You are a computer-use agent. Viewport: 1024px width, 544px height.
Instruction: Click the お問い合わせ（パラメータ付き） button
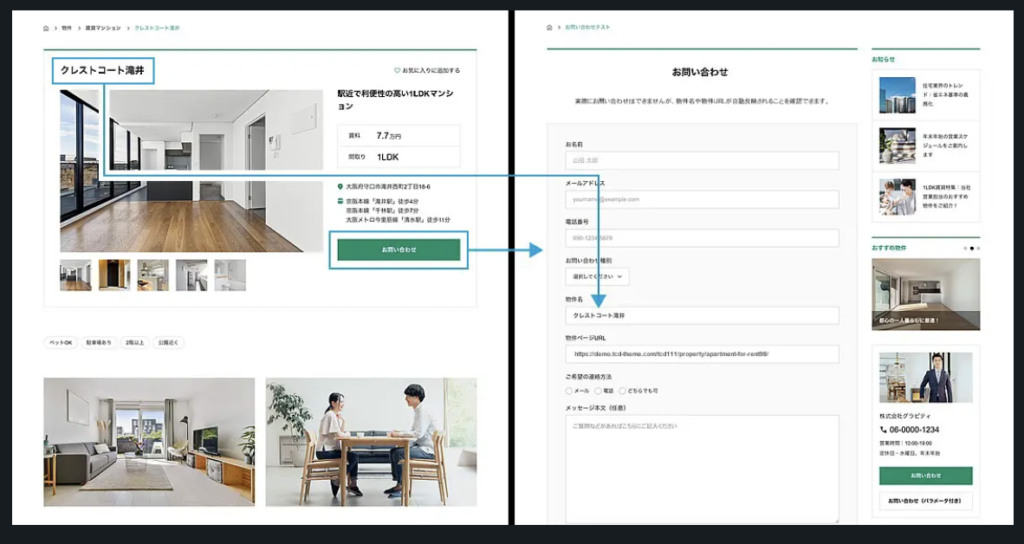pyautogui.click(x=925, y=500)
